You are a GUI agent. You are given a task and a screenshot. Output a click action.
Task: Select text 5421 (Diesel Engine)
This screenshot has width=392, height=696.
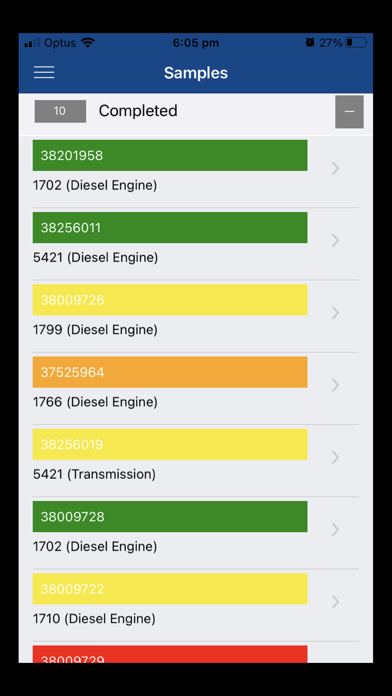95,257
